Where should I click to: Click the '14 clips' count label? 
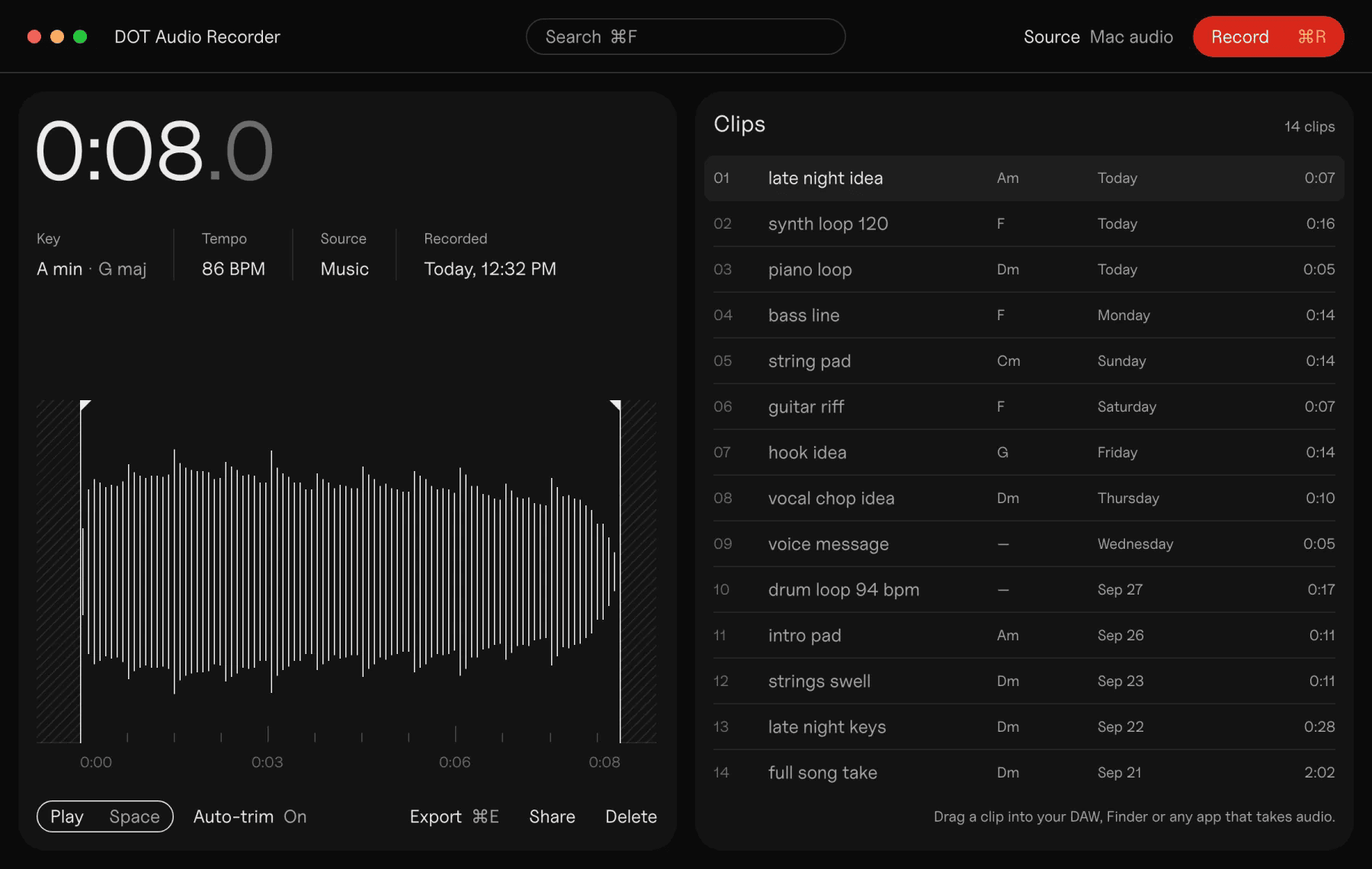(x=1309, y=127)
